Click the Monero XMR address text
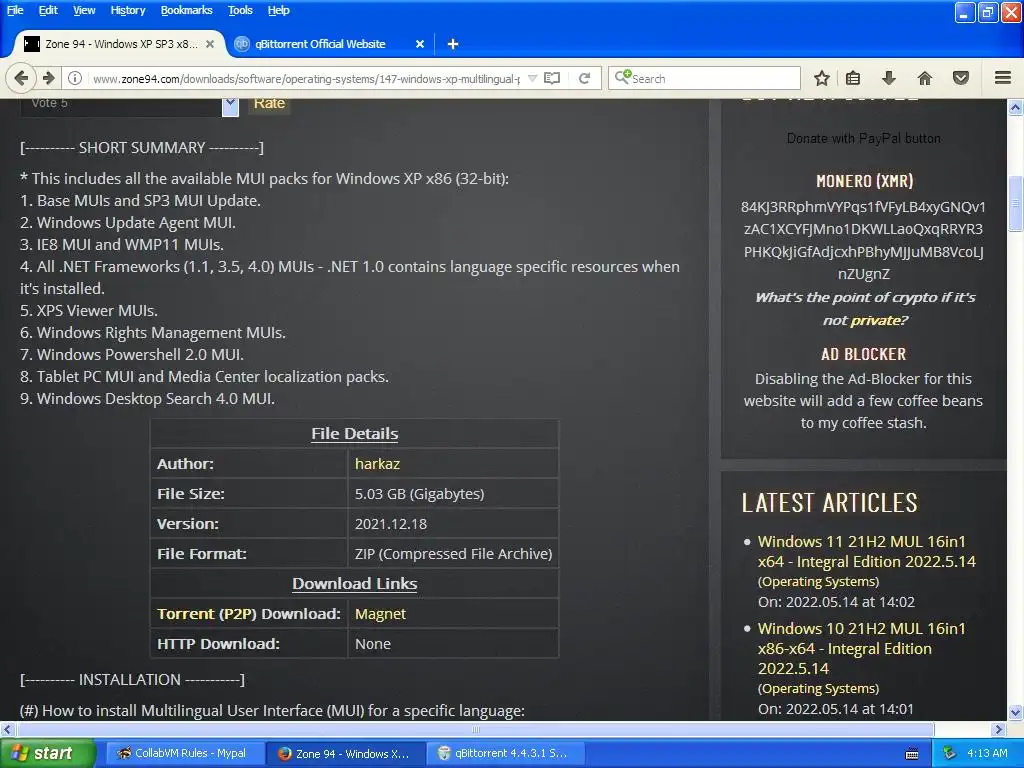This screenshot has width=1024, height=768. click(863, 240)
